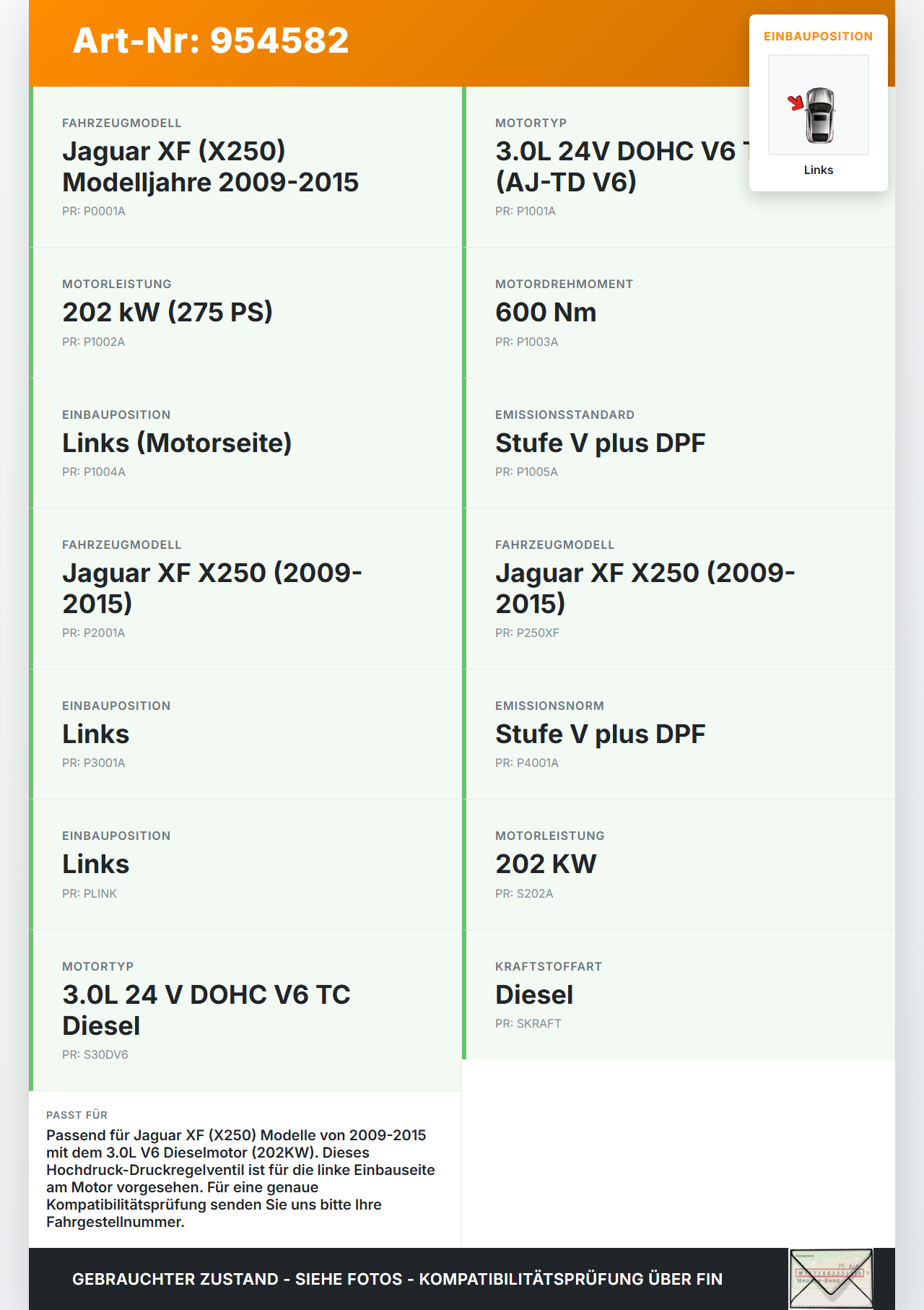Click the Passt für description paragraph

click(240, 1178)
